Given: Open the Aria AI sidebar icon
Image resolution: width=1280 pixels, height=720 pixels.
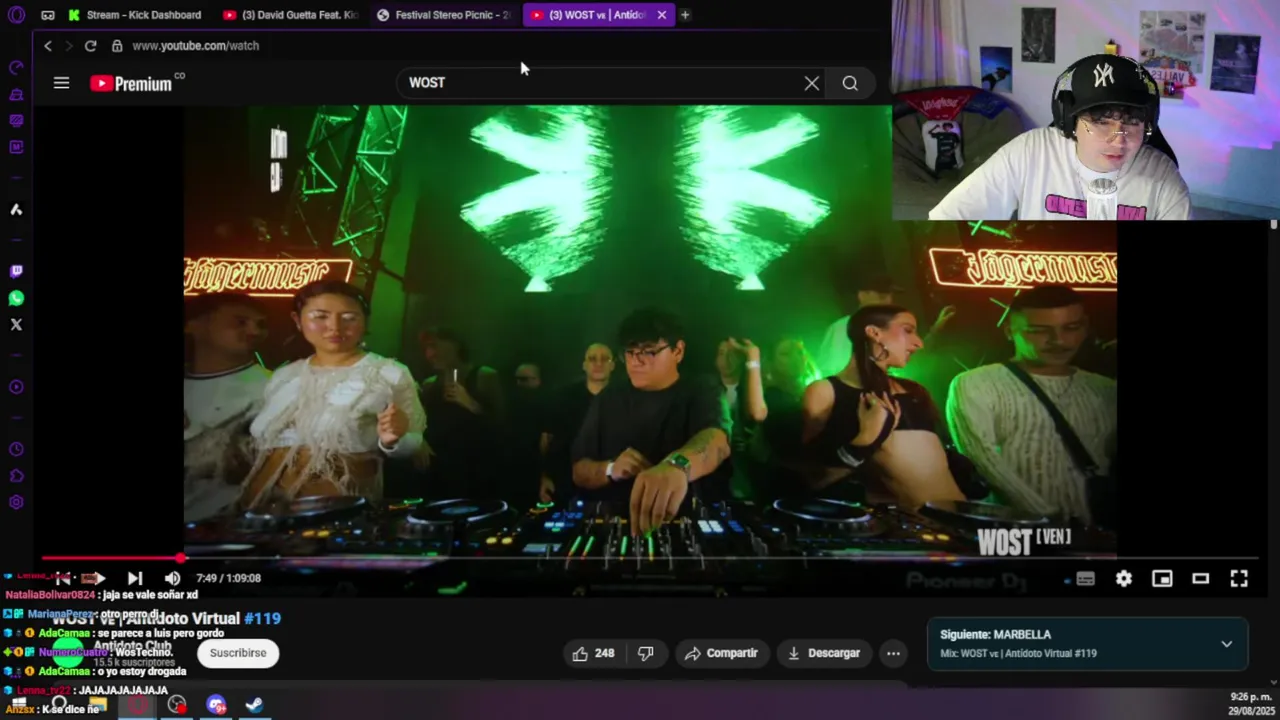Looking at the screenshot, I should 16,210.
